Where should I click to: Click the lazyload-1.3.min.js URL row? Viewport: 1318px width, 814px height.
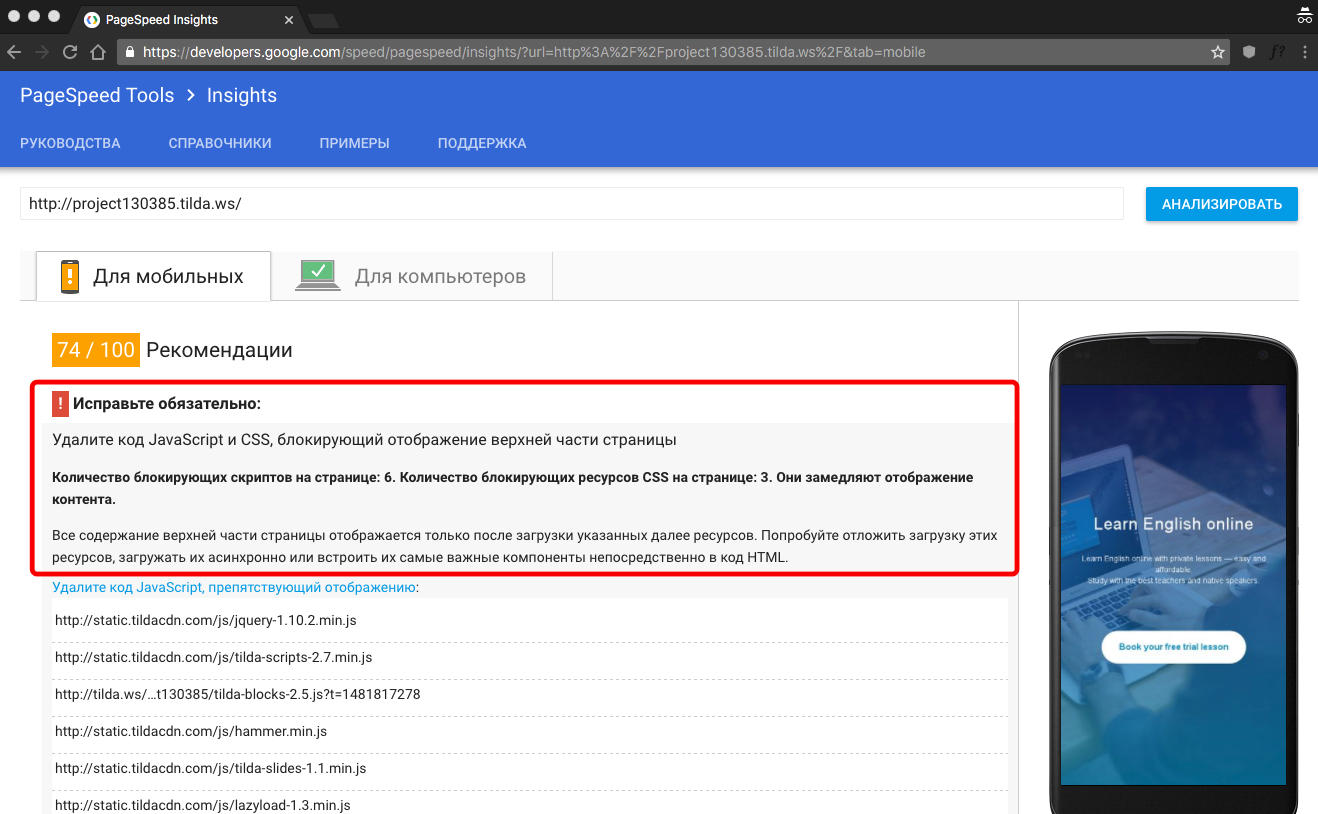[530, 803]
